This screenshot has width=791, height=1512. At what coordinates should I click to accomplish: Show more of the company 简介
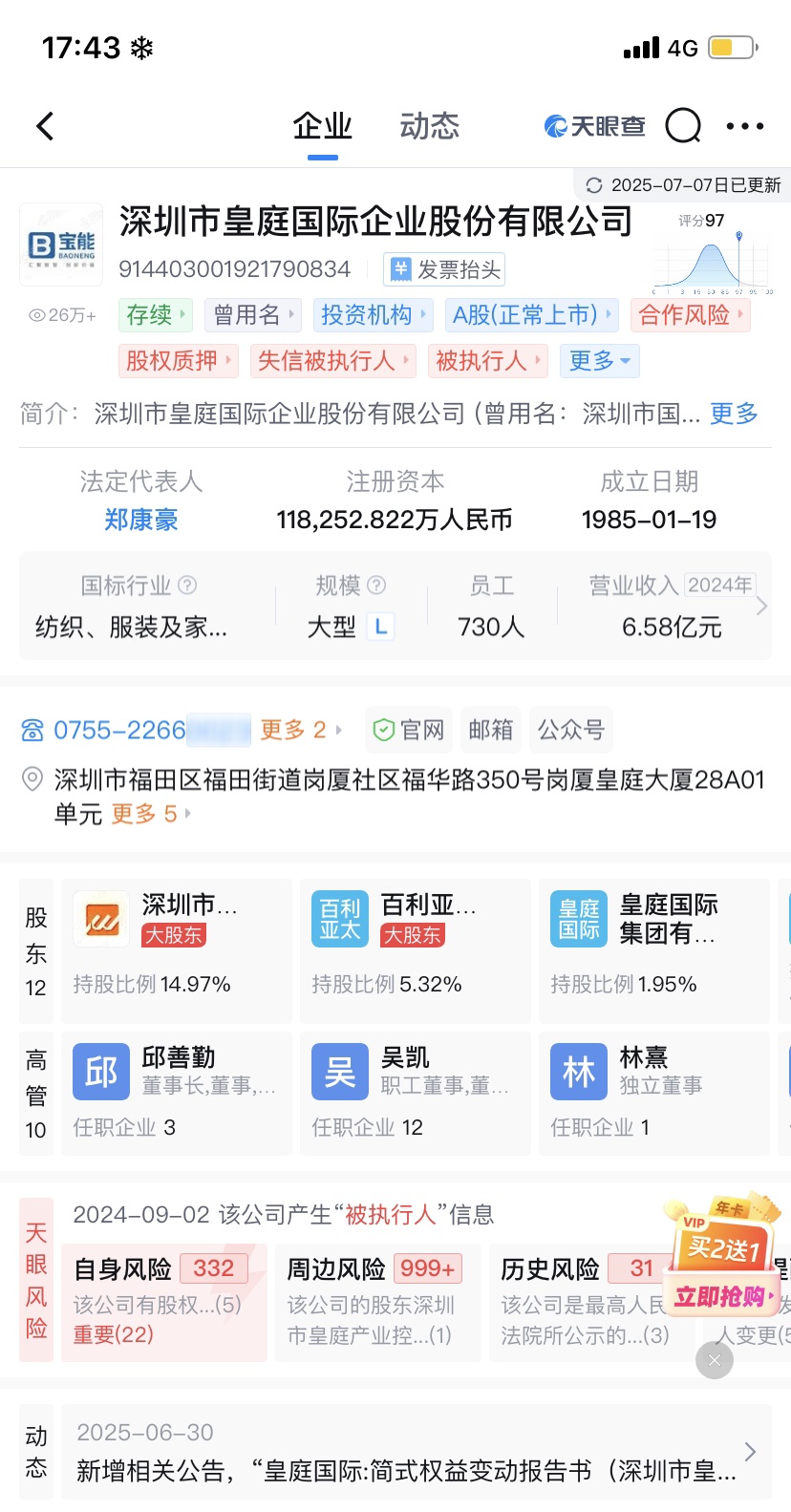(734, 414)
